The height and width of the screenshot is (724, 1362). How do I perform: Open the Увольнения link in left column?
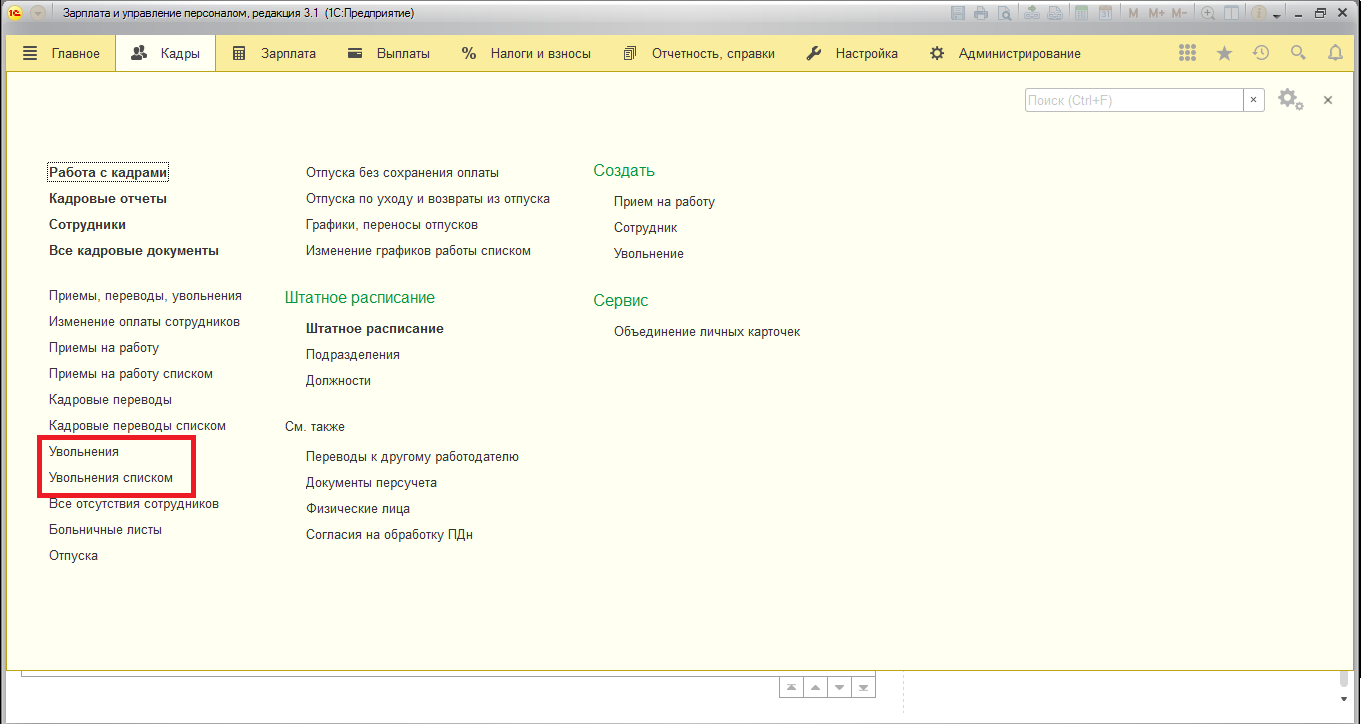(84, 451)
